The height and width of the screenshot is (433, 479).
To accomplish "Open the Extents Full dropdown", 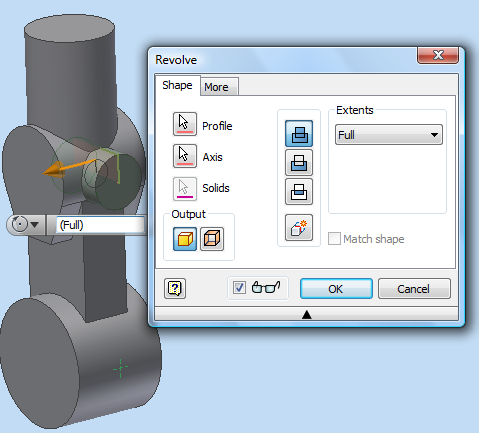I will point(389,135).
